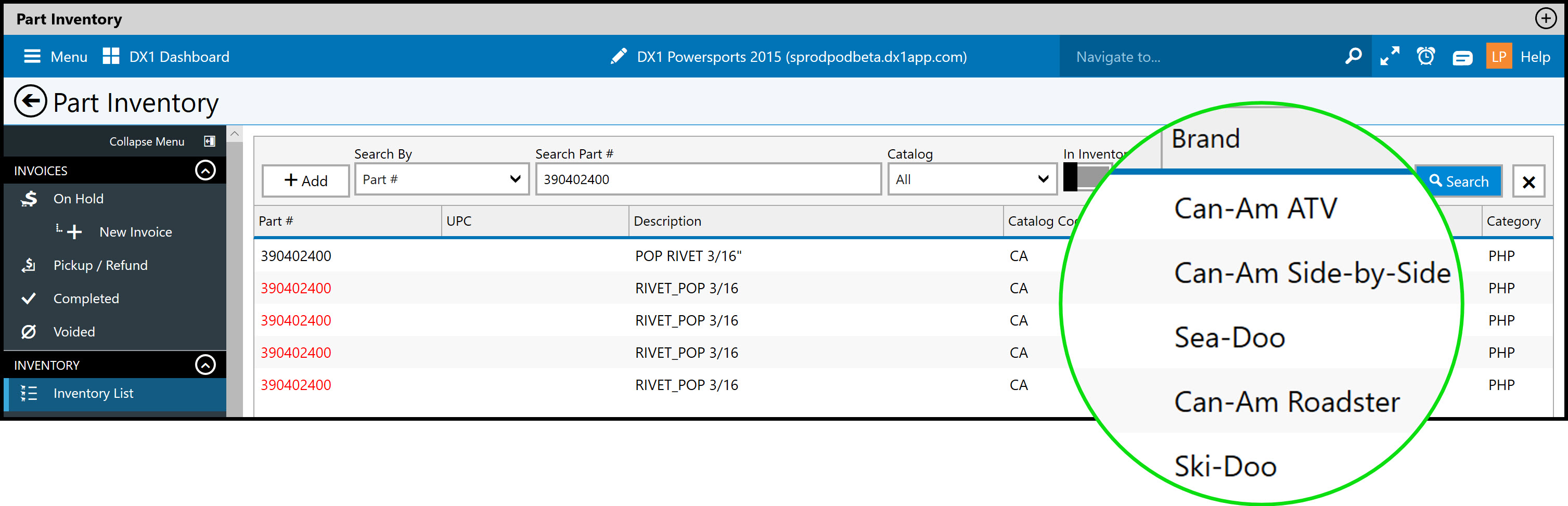Click the plus icon in title bar
Screen dimensions: 1568x506
point(1546,19)
